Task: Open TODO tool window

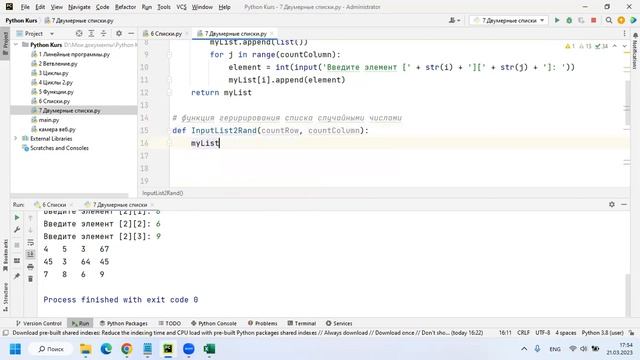Action: pyautogui.click(x=169, y=323)
